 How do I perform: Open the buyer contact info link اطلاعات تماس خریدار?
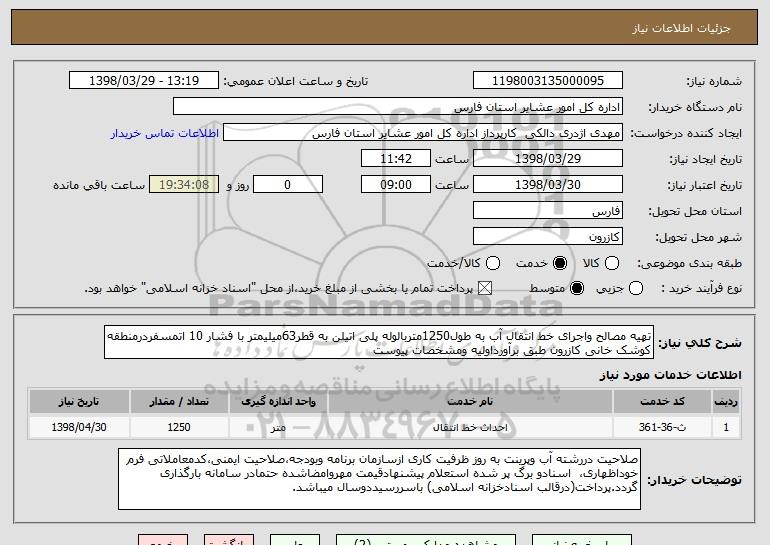click(165, 134)
